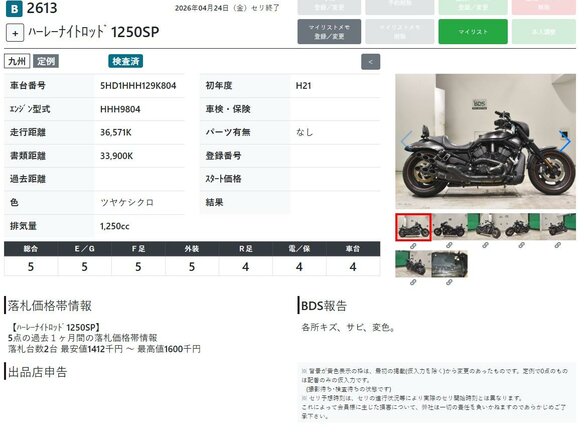The image size is (584, 438).
Task: Click the 外装 score header
Action: click(192, 249)
